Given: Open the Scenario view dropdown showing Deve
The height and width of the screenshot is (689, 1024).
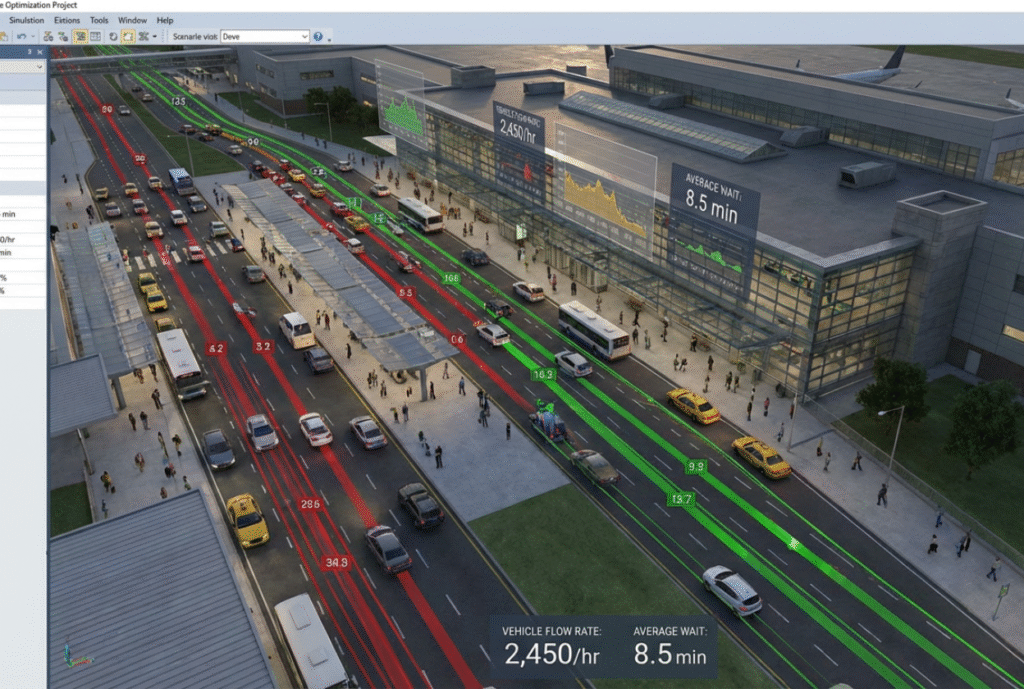Looking at the screenshot, I should 264,36.
